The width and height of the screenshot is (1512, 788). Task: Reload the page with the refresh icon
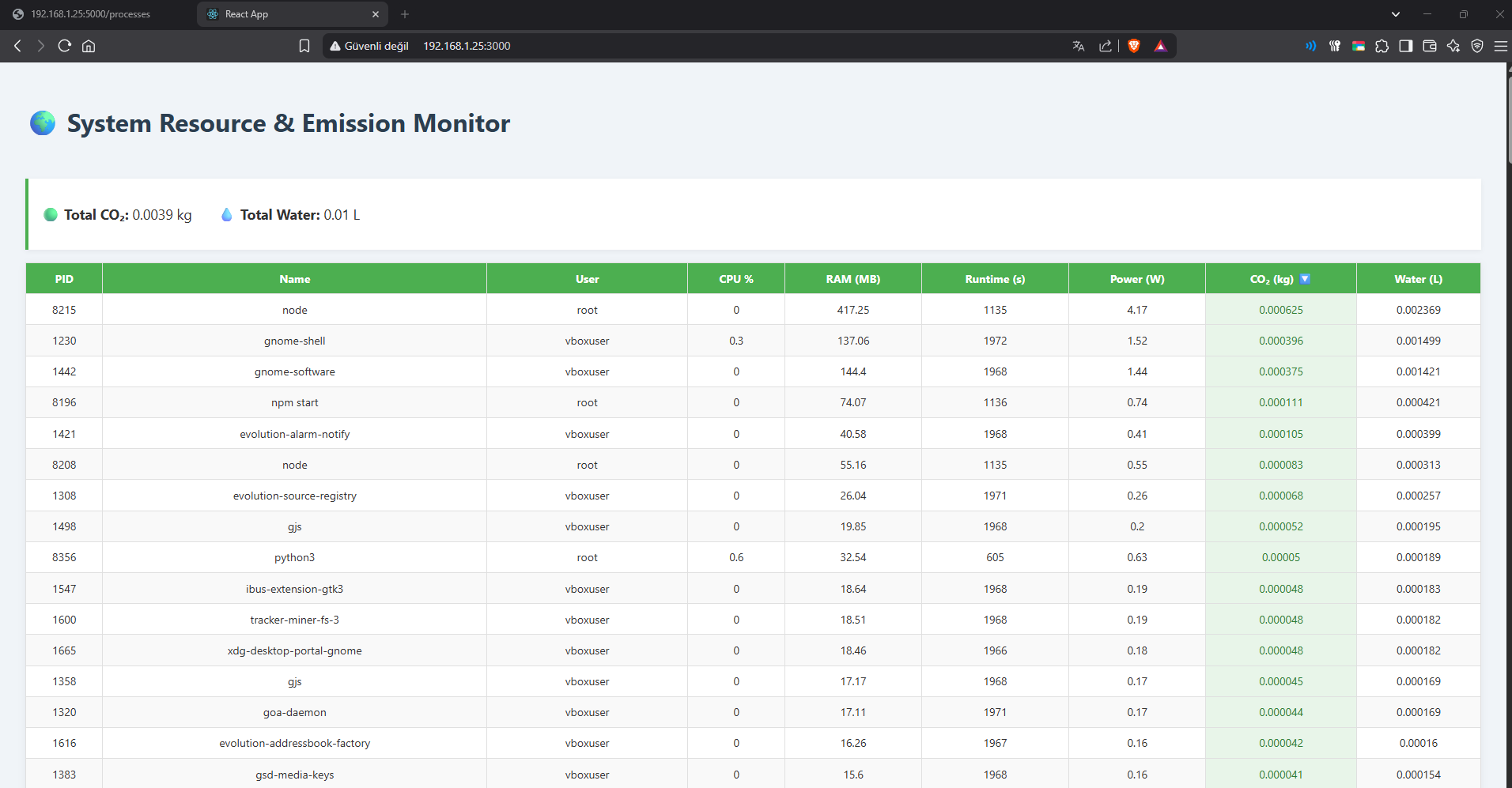65,46
